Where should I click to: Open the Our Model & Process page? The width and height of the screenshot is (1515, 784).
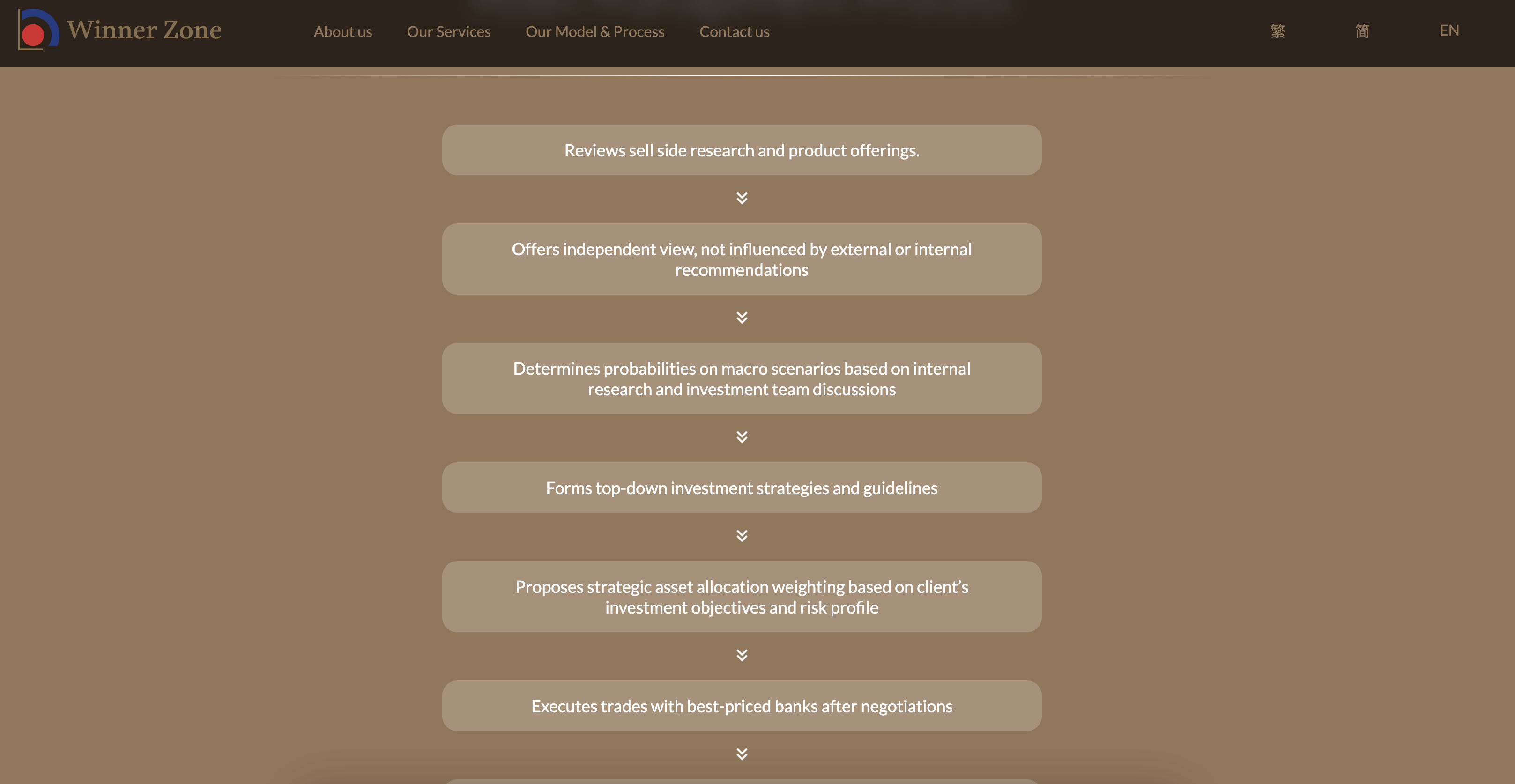point(594,32)
